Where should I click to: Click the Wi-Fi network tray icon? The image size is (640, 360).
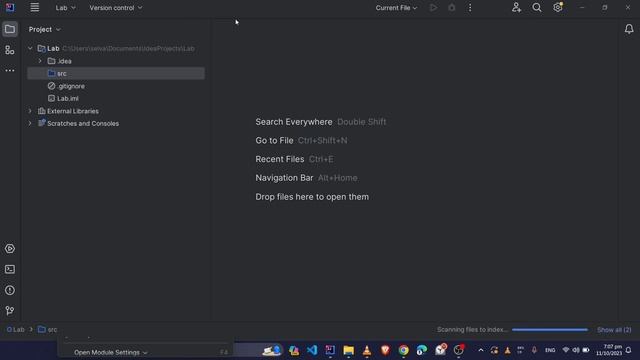tap(566, 350)
